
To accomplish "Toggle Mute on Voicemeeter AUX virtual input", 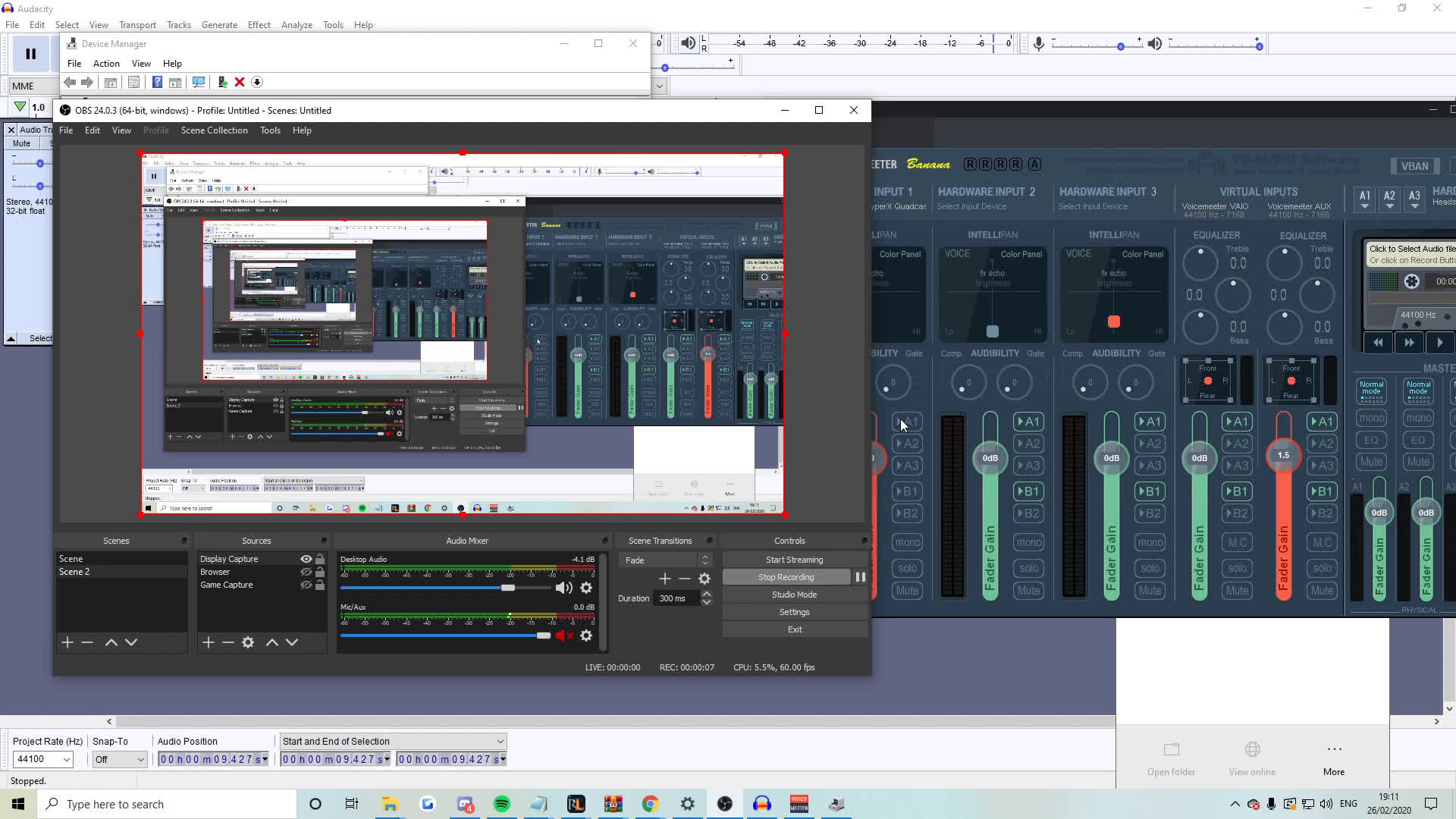I will [1322, 590].
